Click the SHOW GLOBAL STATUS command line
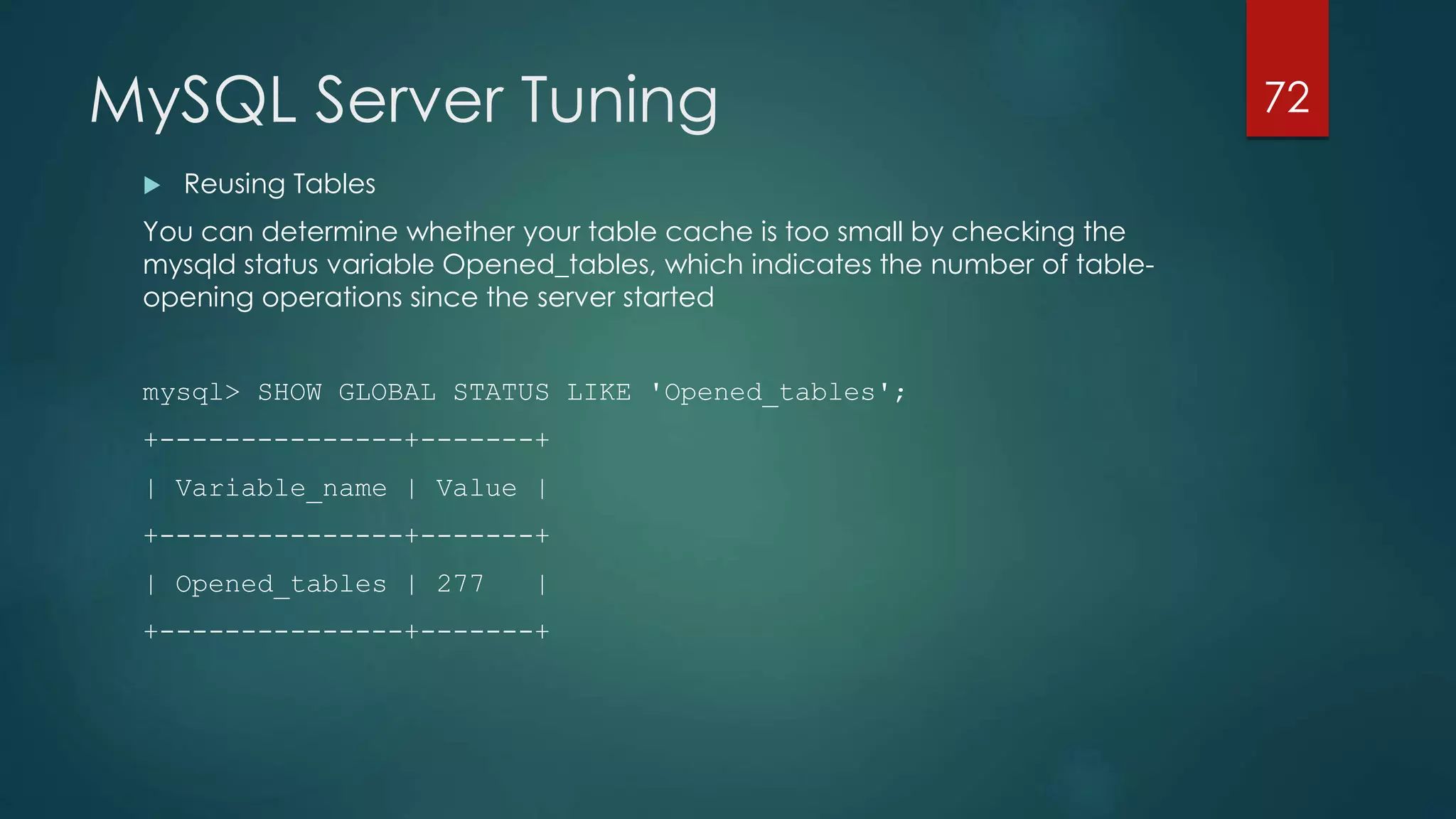This screenshot has width=1456, height=819. (524, 392)
